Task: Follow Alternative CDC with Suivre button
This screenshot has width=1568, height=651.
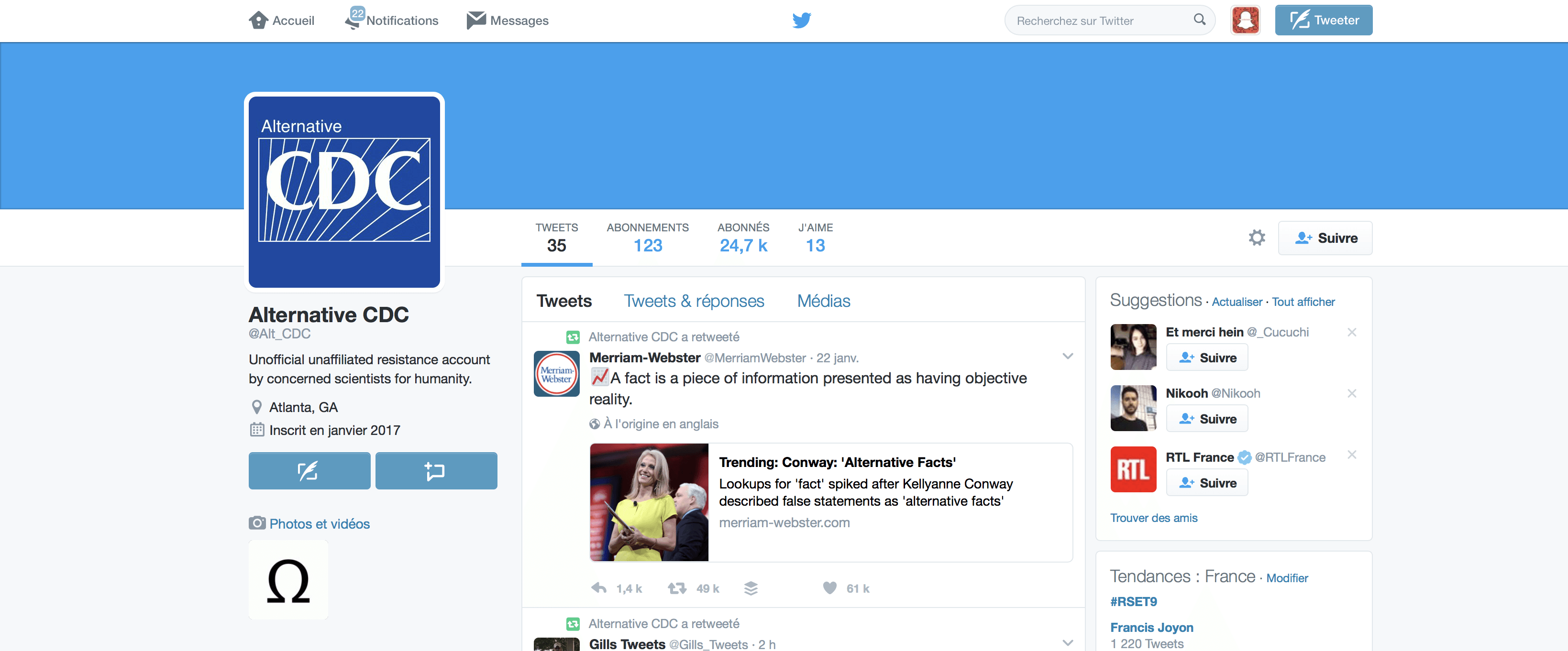Action: coord(1325,238)
